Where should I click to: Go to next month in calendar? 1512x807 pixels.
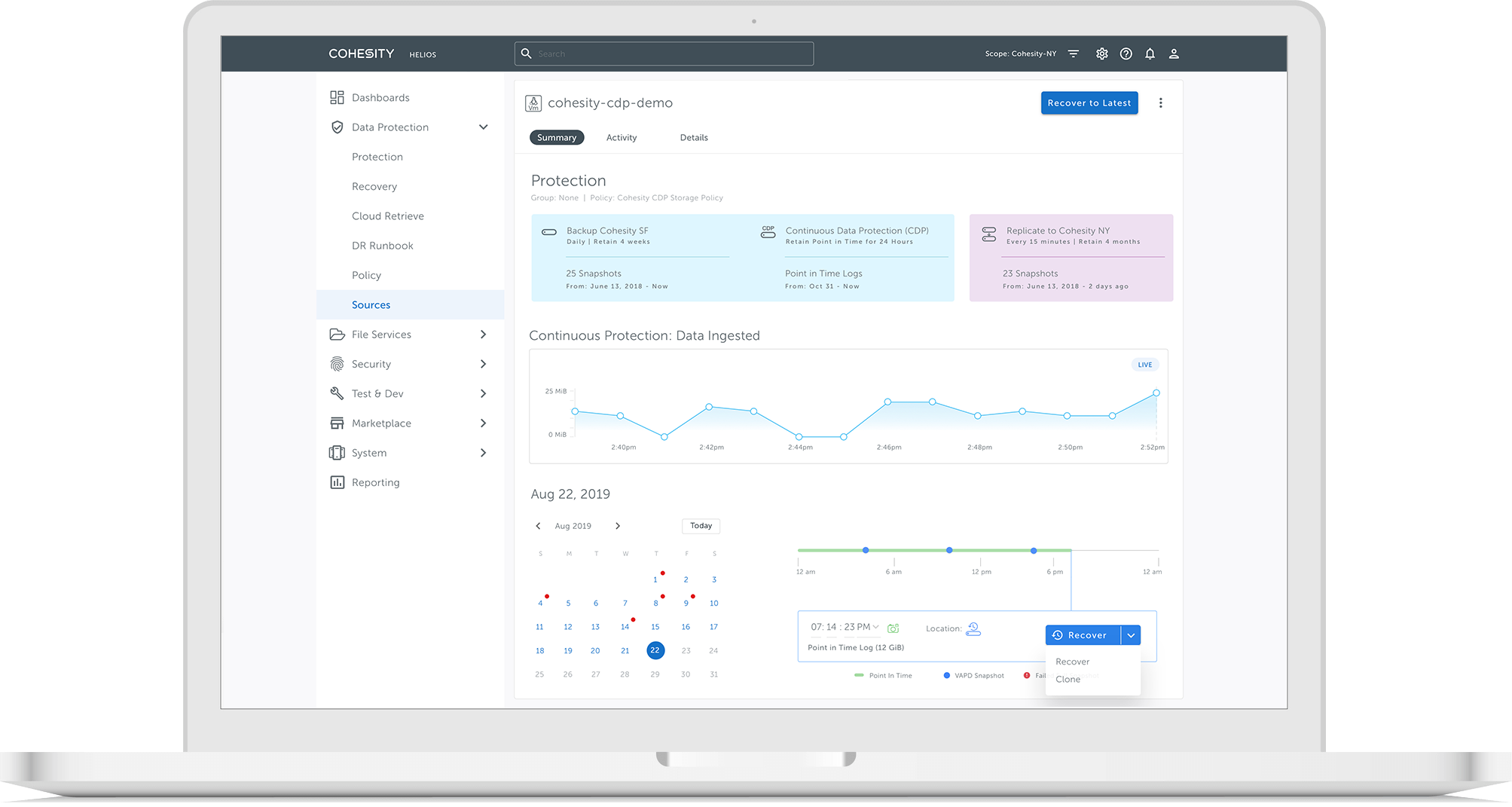tap(618, 526)
